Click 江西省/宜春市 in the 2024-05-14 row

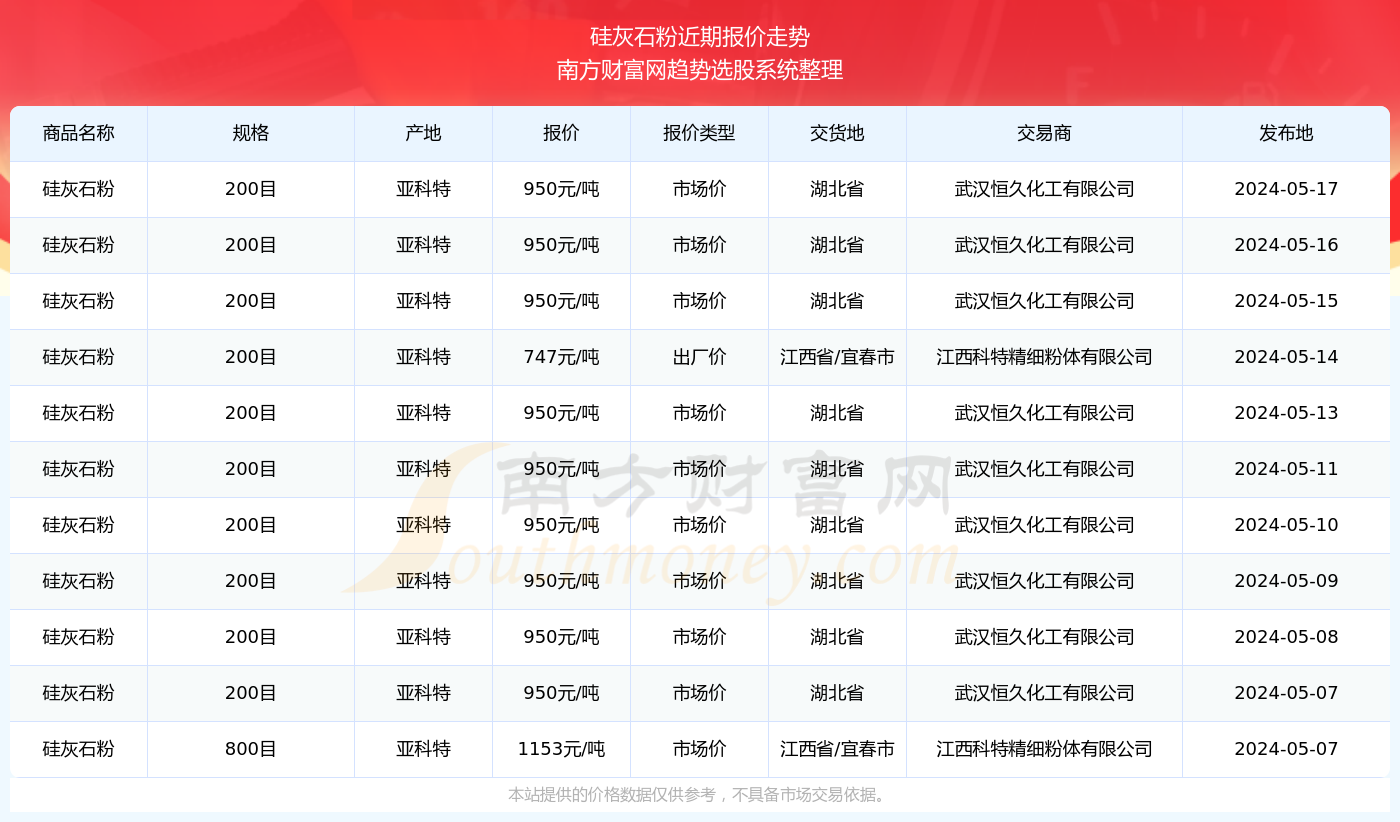pos(837,357)
